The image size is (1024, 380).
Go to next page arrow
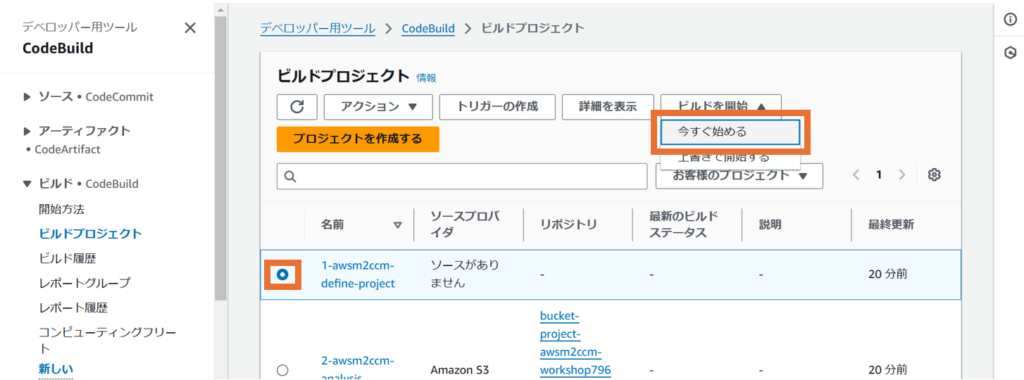point(902,175)
